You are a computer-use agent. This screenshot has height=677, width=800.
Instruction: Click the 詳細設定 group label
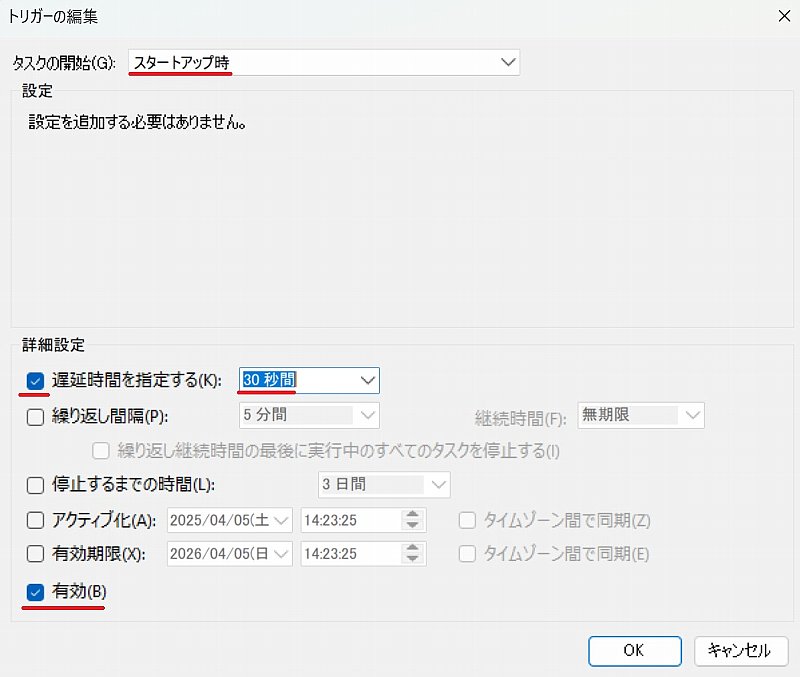(x=53, y=345)
